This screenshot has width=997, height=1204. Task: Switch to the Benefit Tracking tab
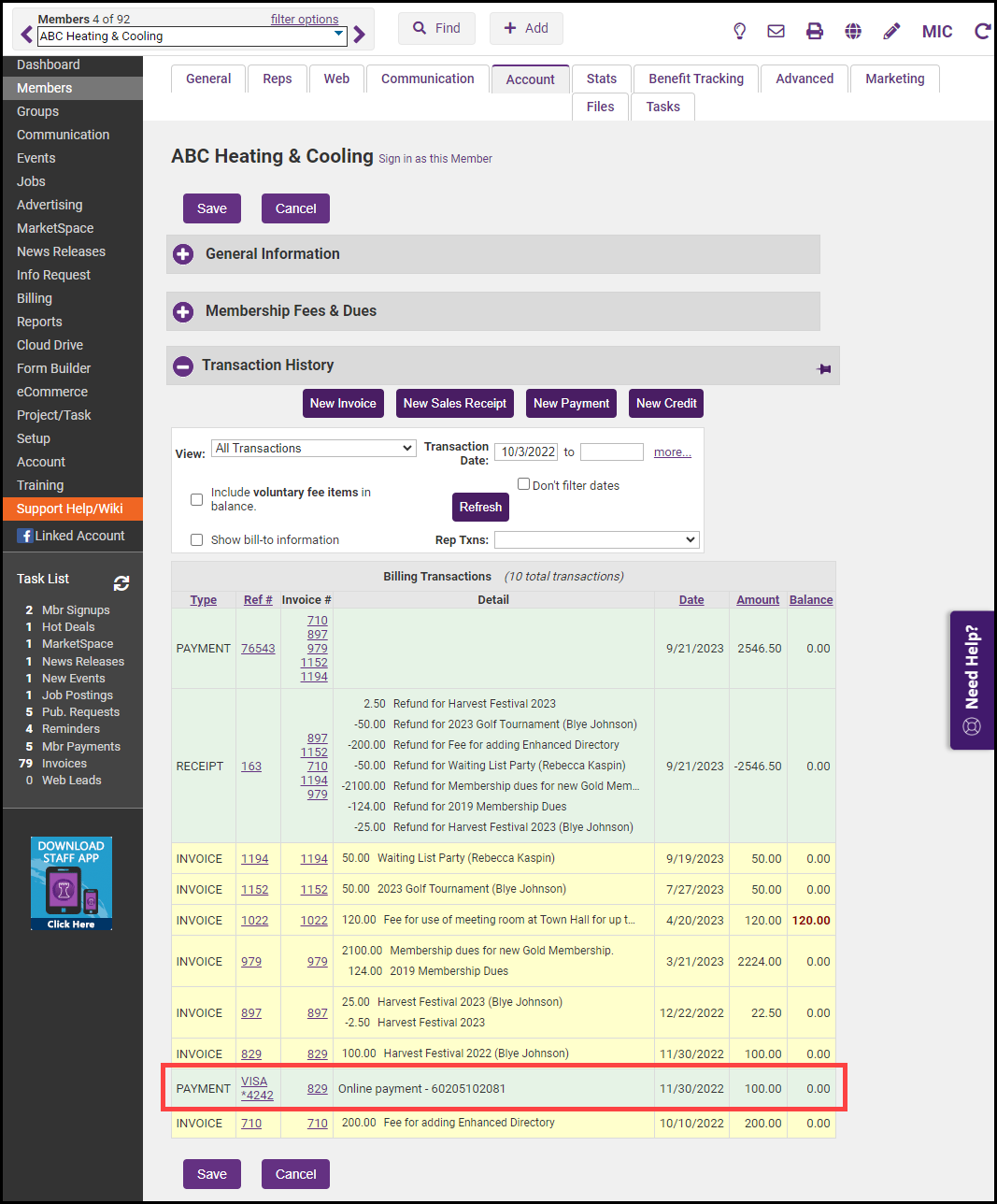pyautogui.click(x=696, y=79)
